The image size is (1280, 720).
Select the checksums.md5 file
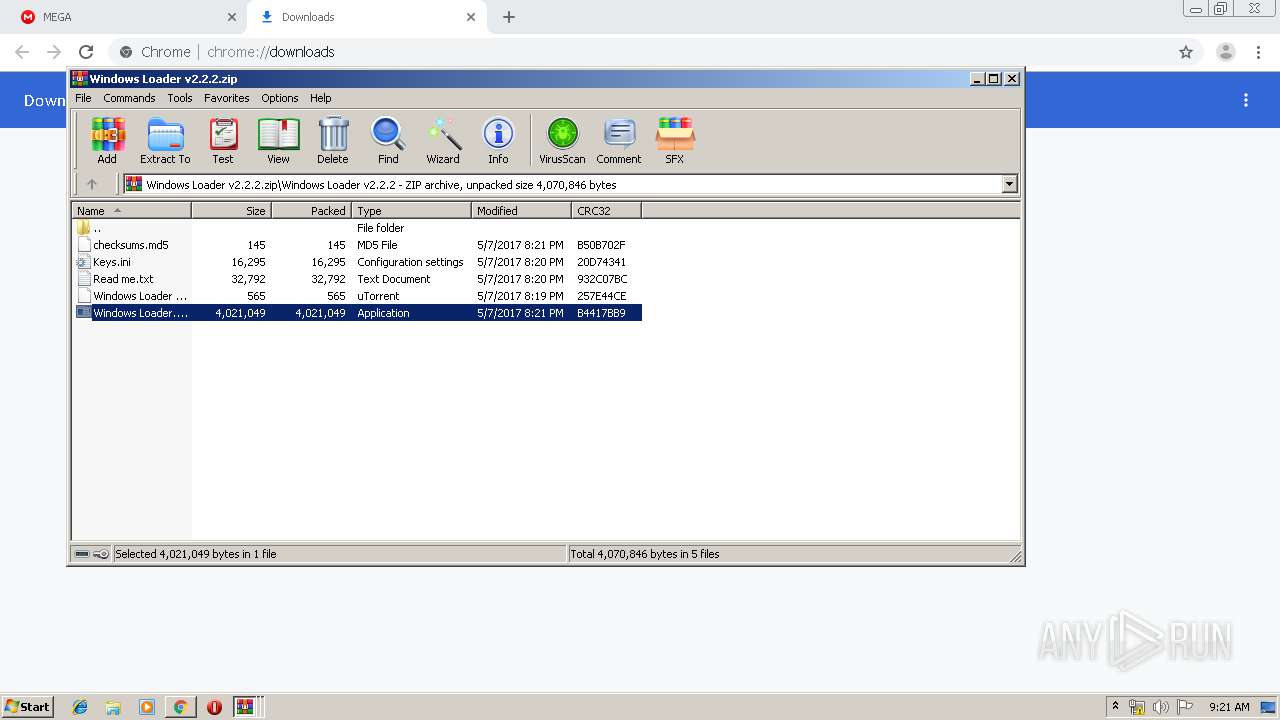358,245
